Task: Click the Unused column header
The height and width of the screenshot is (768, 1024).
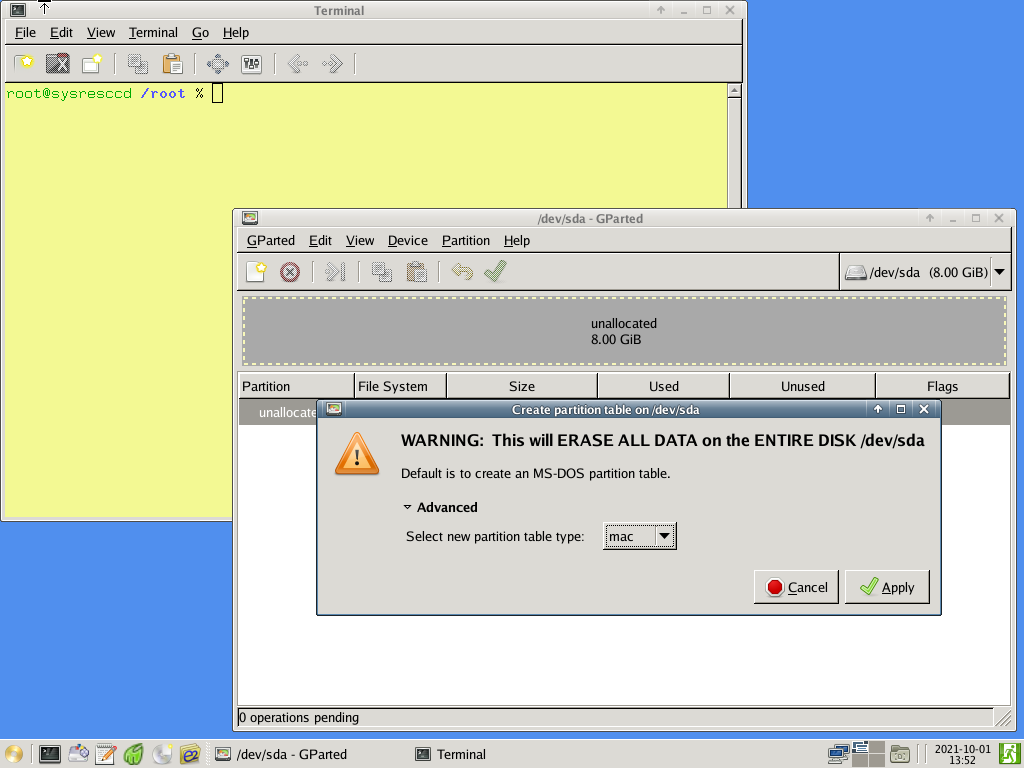Action: point(803,386)
